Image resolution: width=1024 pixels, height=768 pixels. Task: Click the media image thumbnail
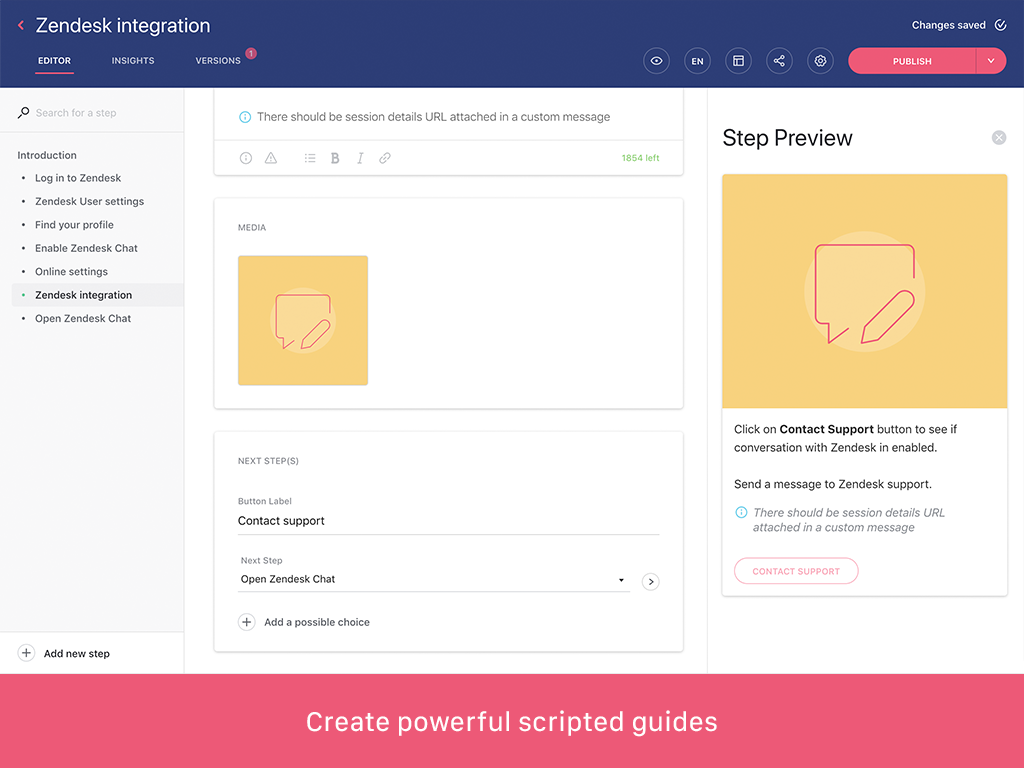[x=303, y=321]
